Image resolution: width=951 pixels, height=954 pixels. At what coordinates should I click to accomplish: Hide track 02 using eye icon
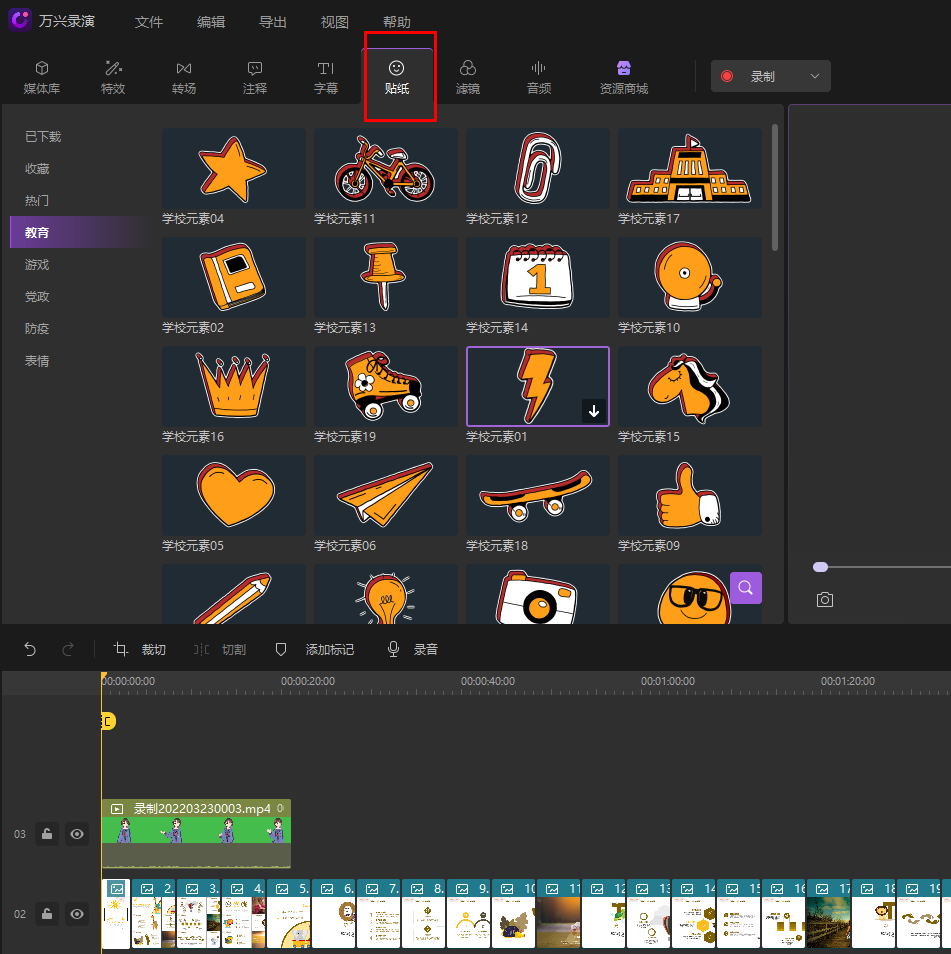click(77, 914)
